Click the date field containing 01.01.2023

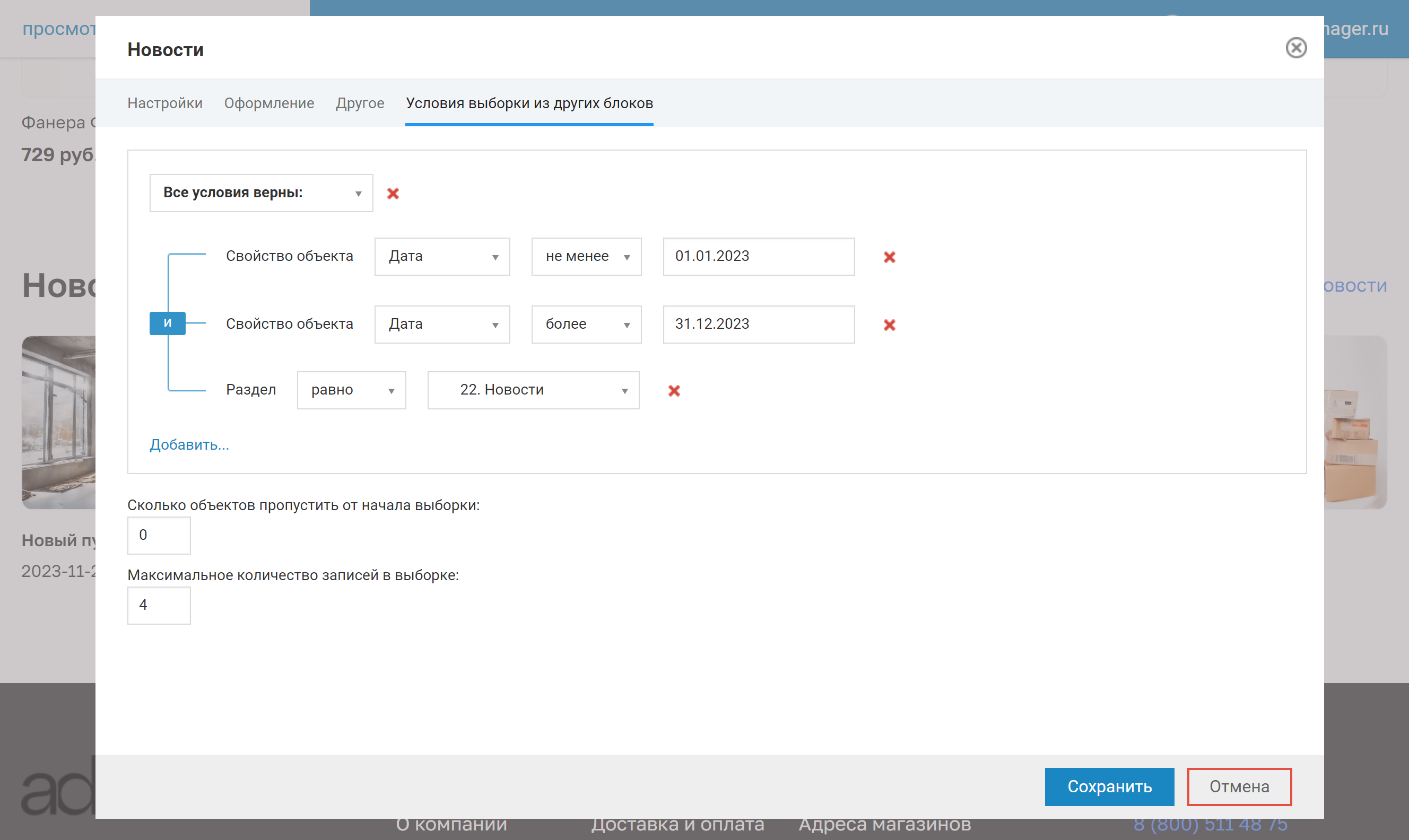click(759, 257)
